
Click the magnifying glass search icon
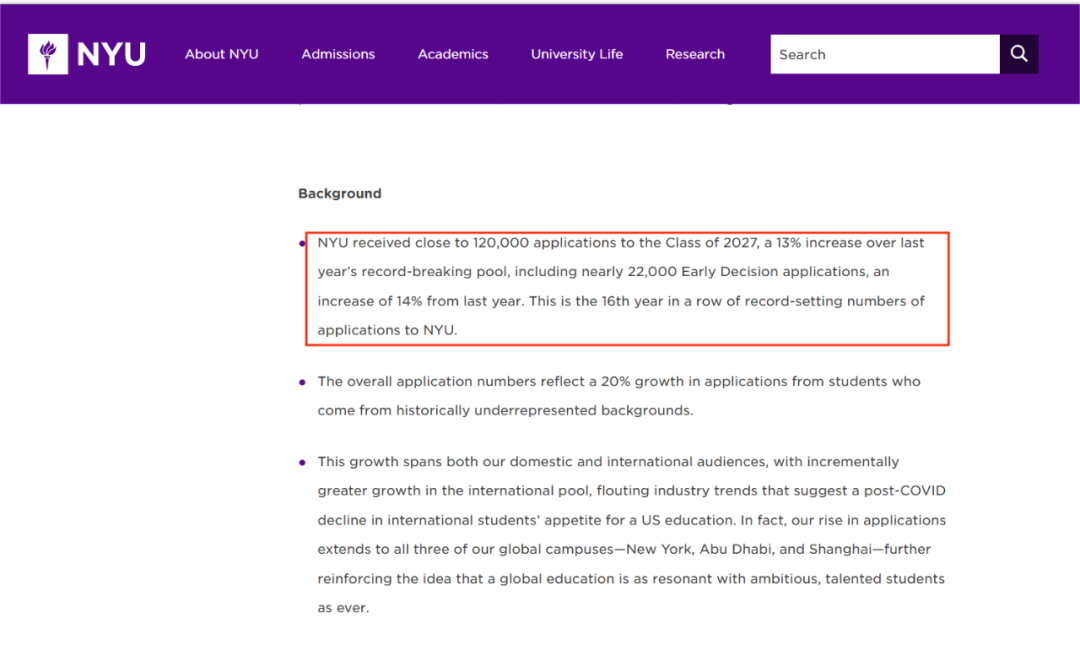[x=1019, y=54]
